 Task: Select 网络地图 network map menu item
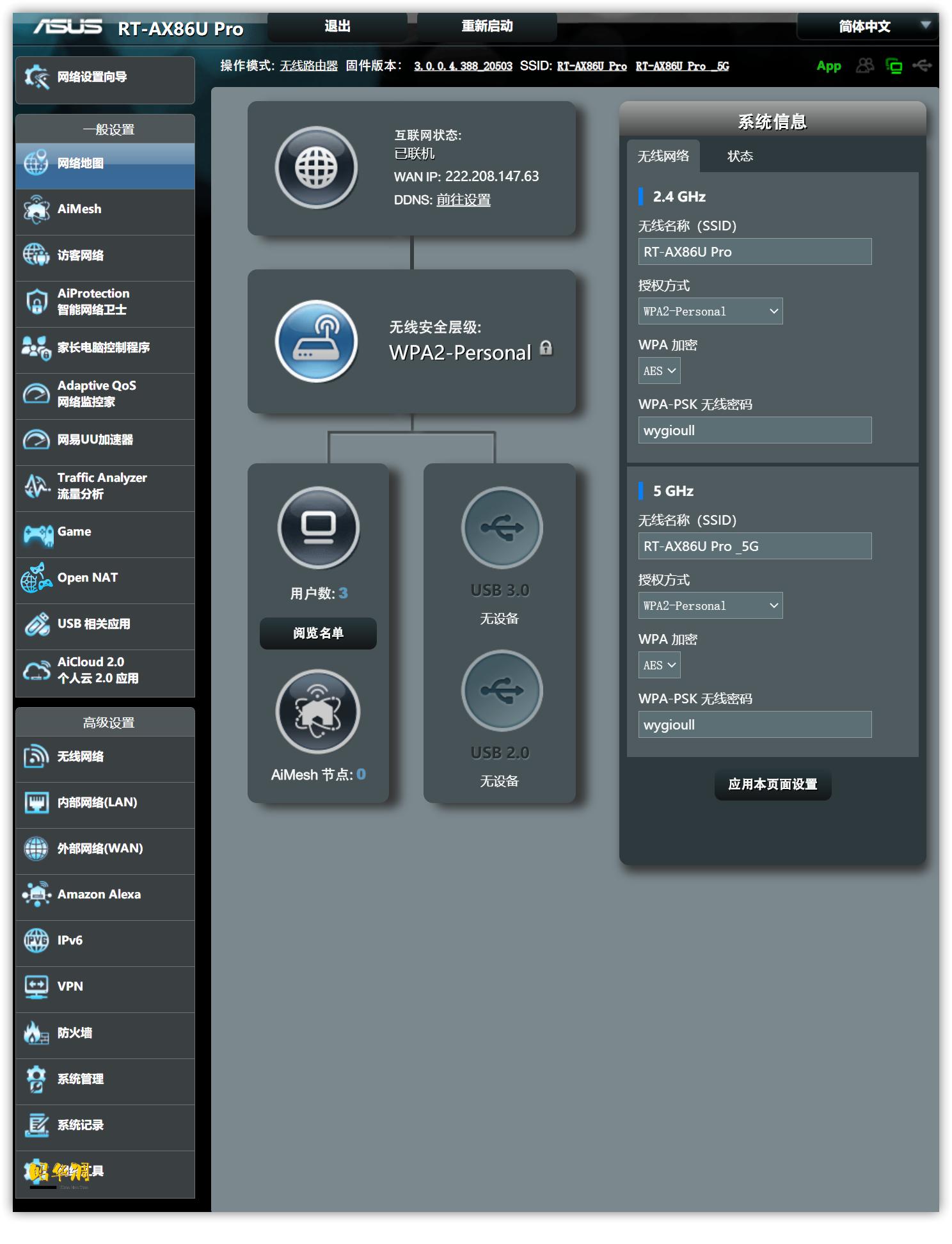coord(105,166)
